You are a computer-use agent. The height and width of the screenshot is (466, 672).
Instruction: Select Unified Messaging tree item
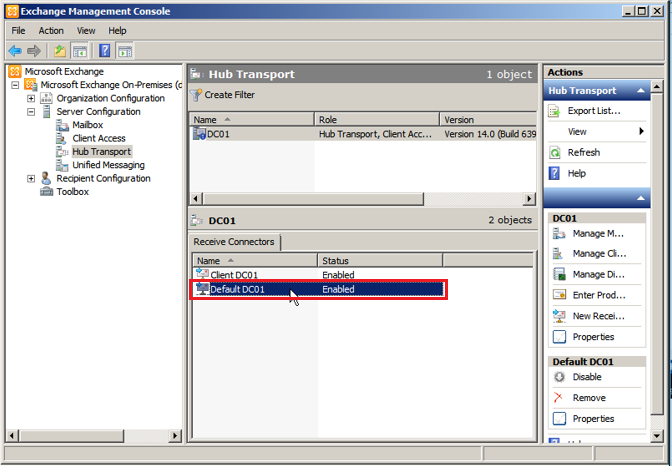108,165
